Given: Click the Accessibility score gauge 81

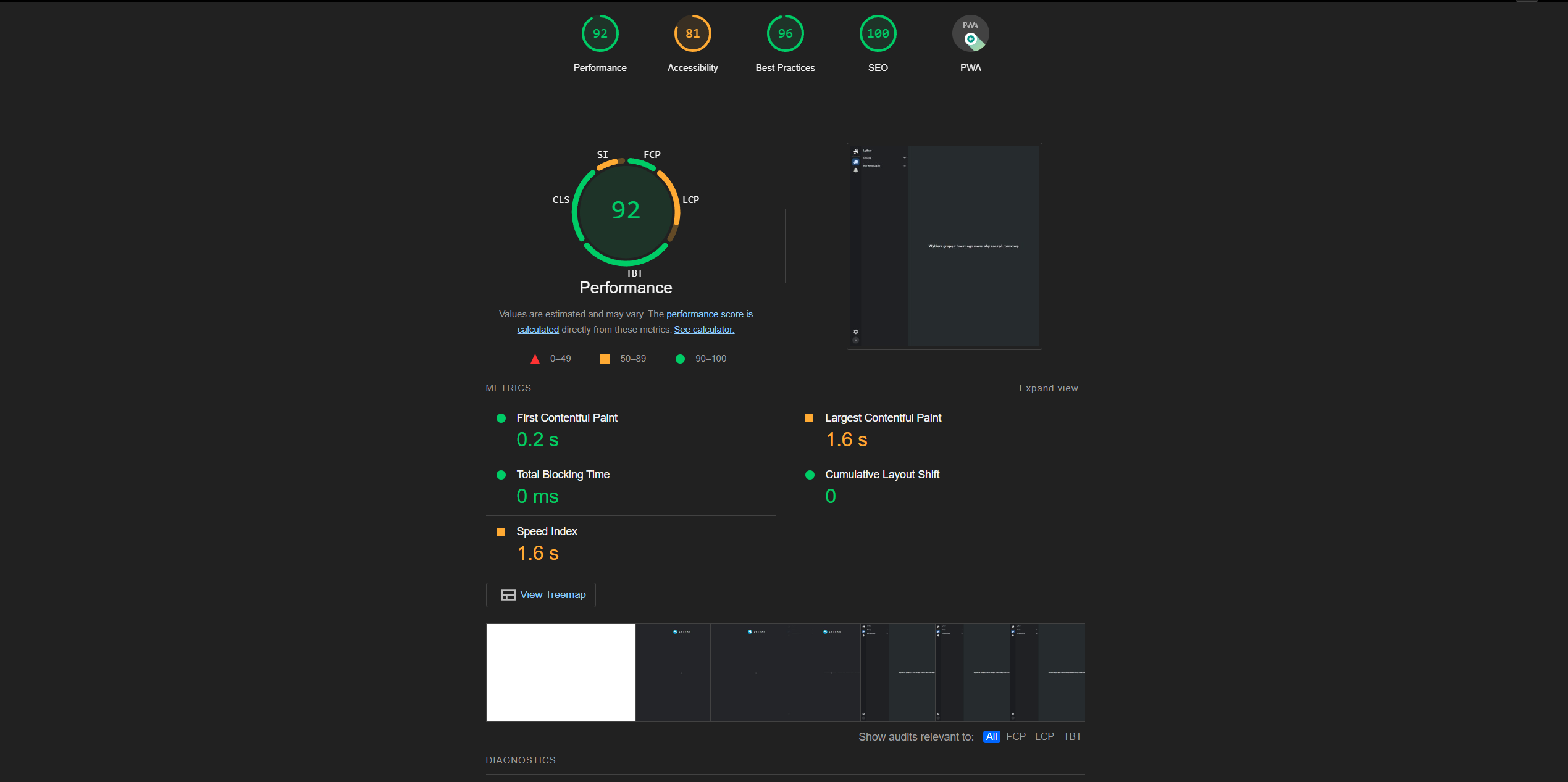Looking at the screenshot, I should 692,34.
